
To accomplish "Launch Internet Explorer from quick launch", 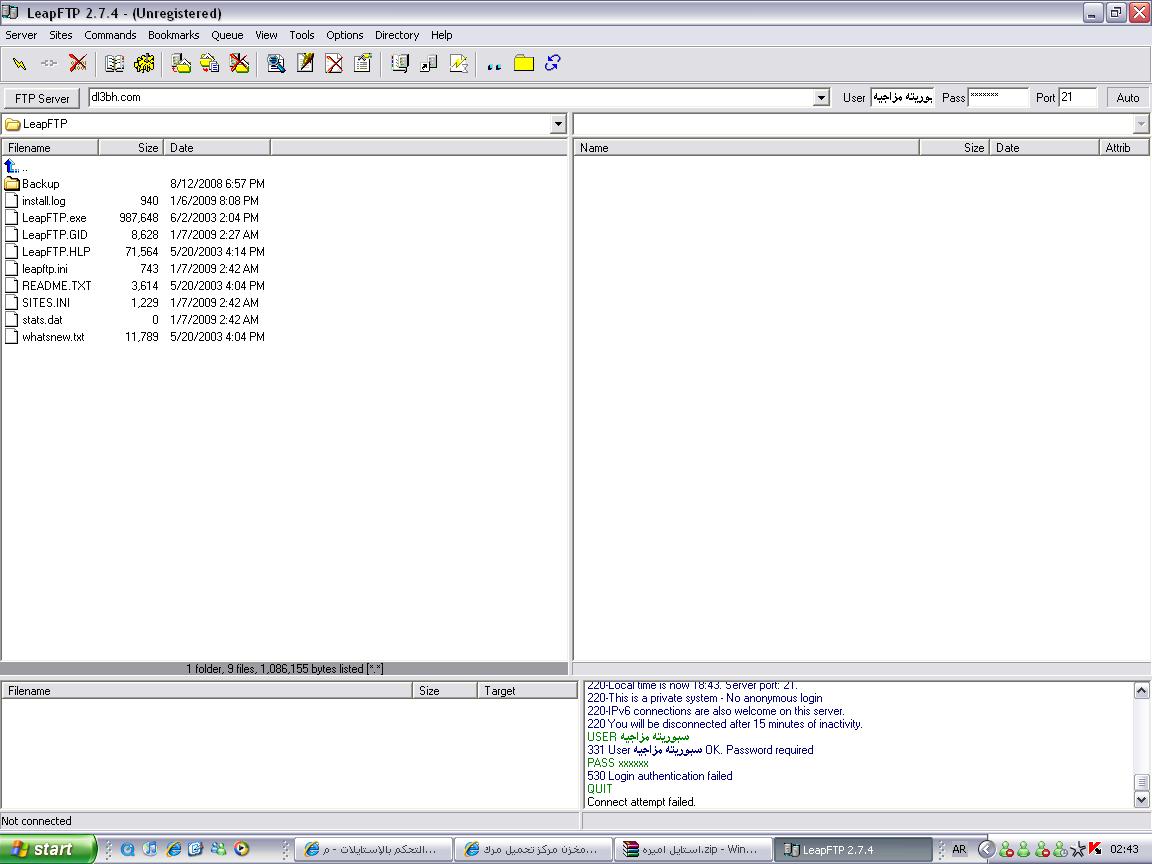I will (173, 849).
